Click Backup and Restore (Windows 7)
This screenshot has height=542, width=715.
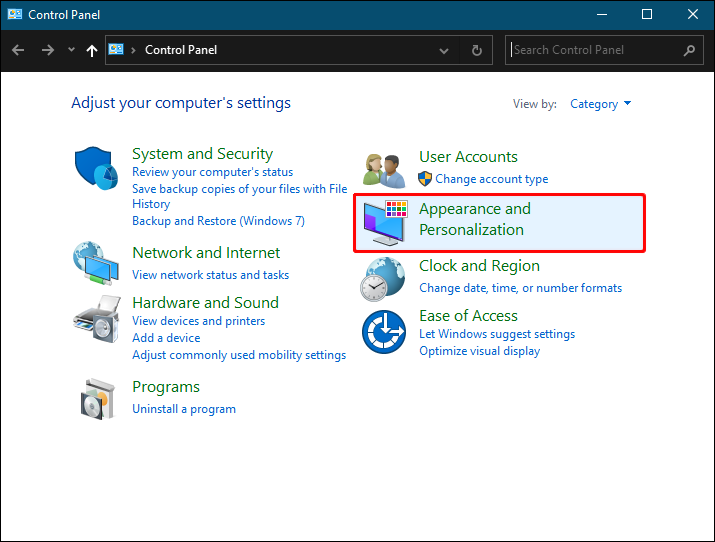pyautogui.click(x=218, y=221)
